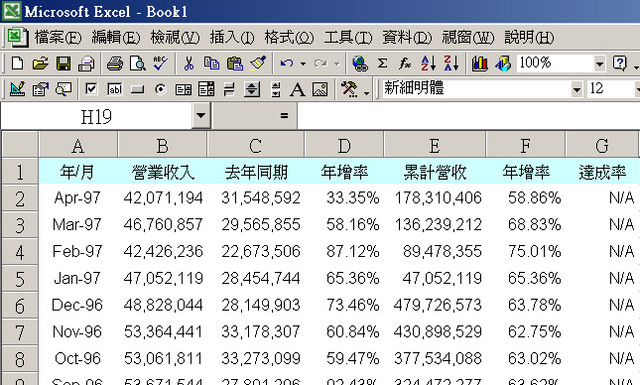Insert a List Box control icon
The width and height of the screenshot is (640, 385).
(x=183, y=89)
